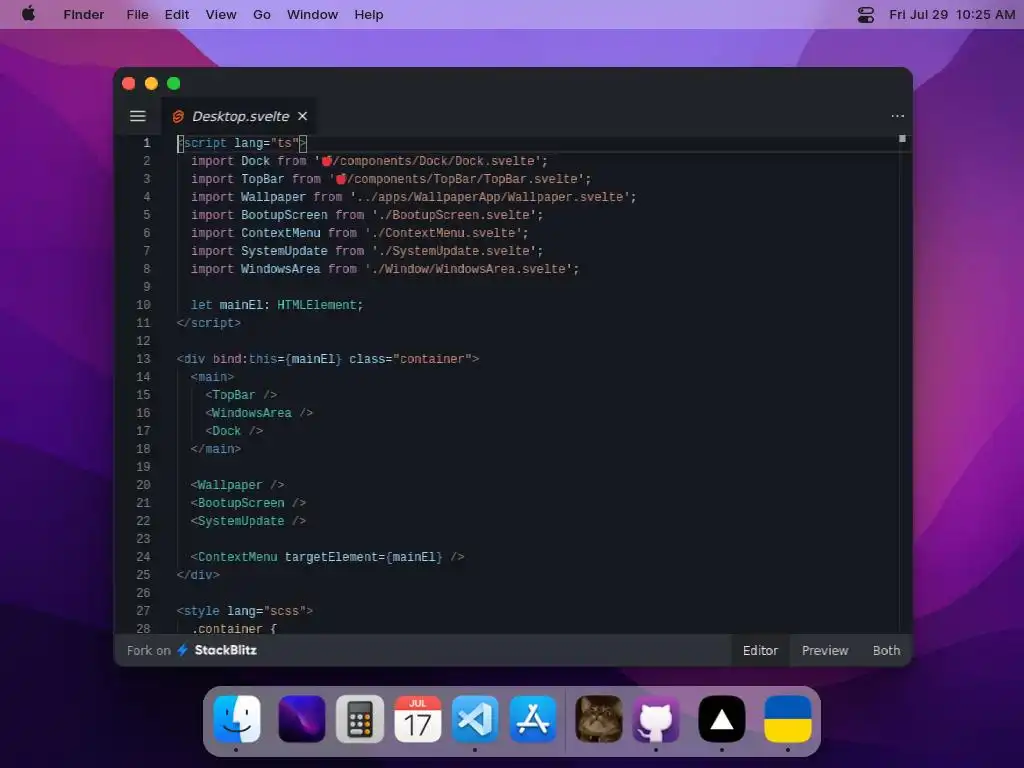Click 'SystemUpdate' in the line 7 import
The image size is (1024, 768).
click(284, 251)
